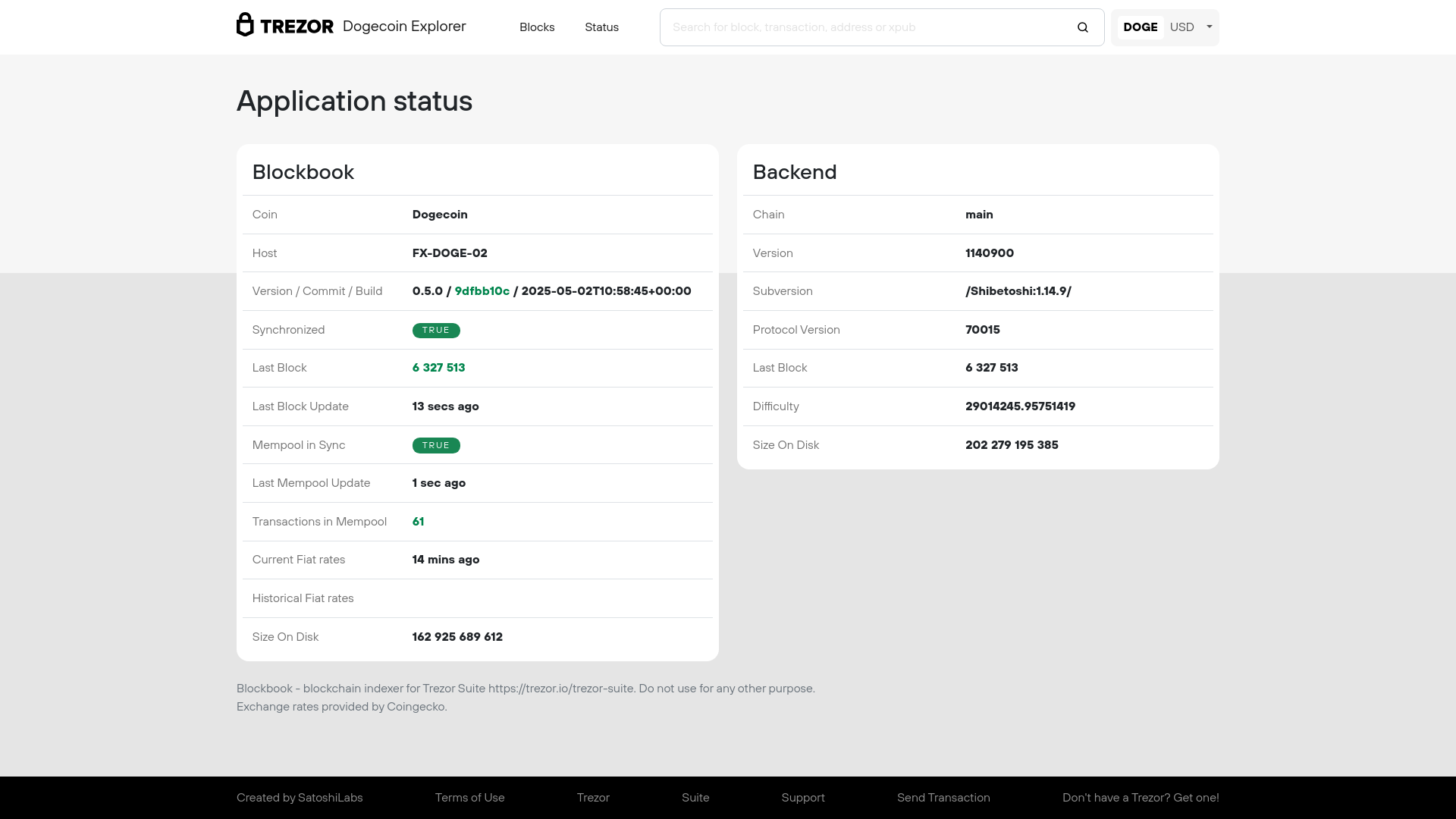1456x819 pixels.
Task: Click Blockbook size 162 925 689 612
Action: point(457,637)
